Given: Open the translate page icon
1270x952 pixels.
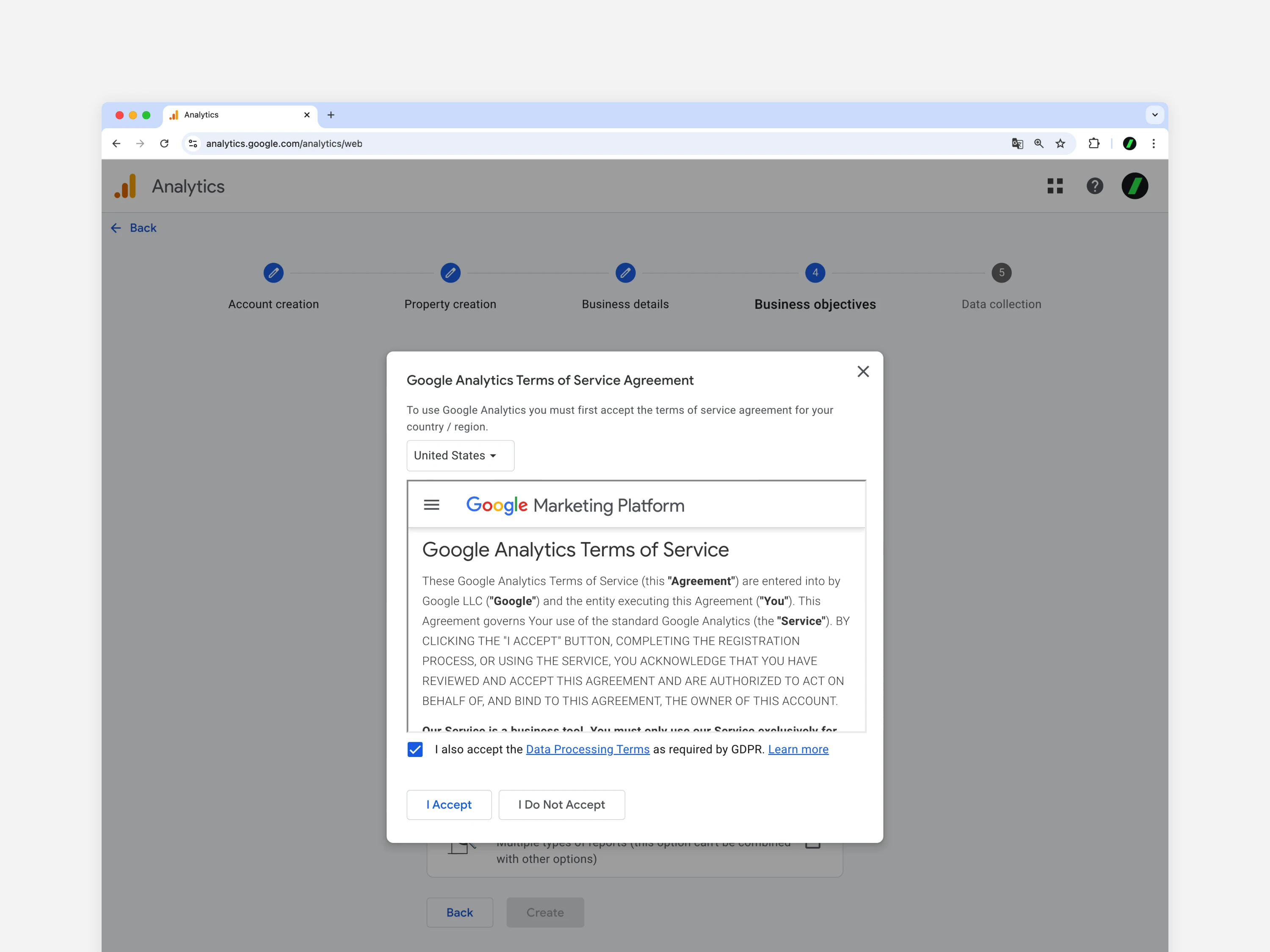Looking at the screenshot, I should pyautogui.click(x=1017, y=143).
